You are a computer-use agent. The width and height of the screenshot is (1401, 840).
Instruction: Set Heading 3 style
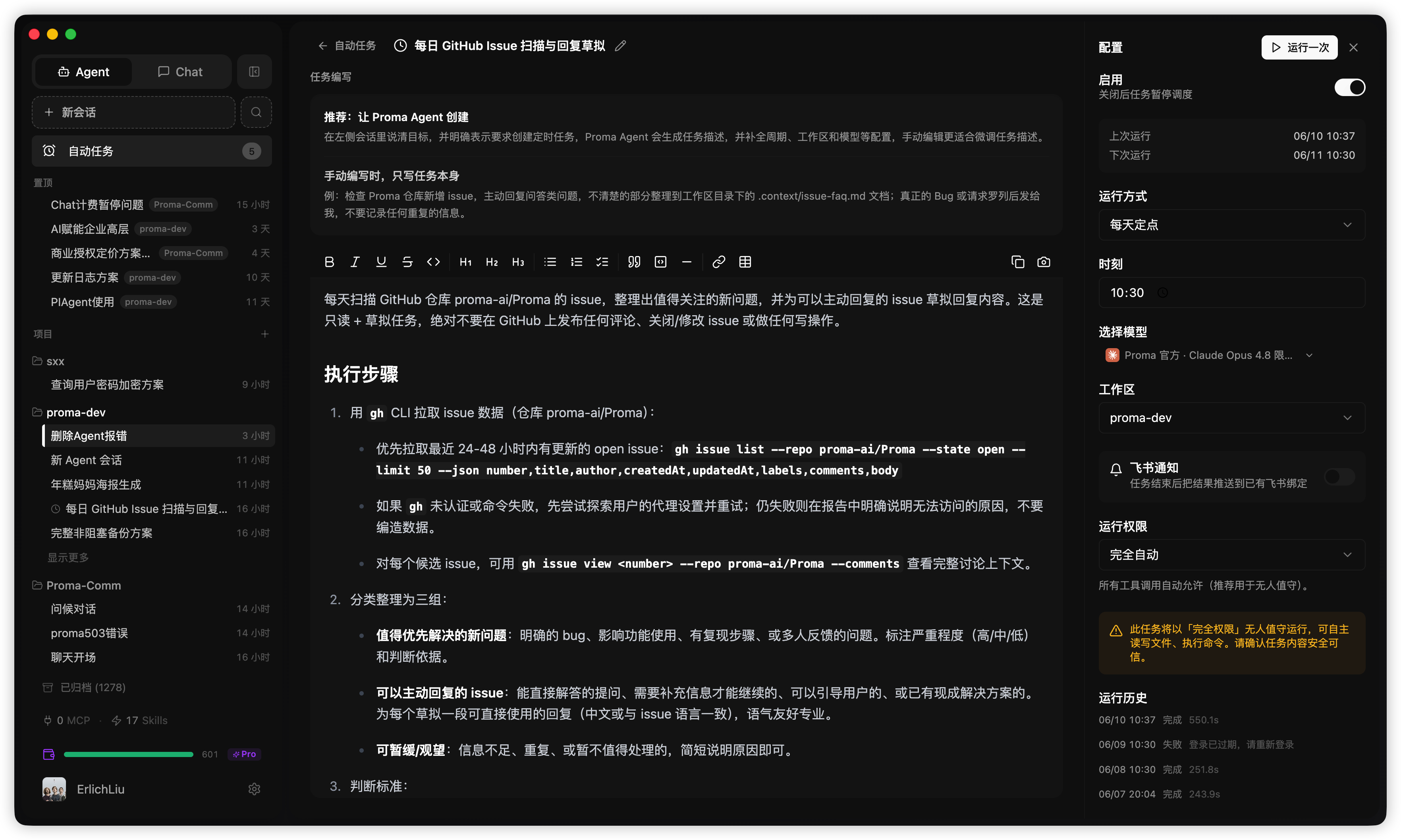click(x=517, y=262)
